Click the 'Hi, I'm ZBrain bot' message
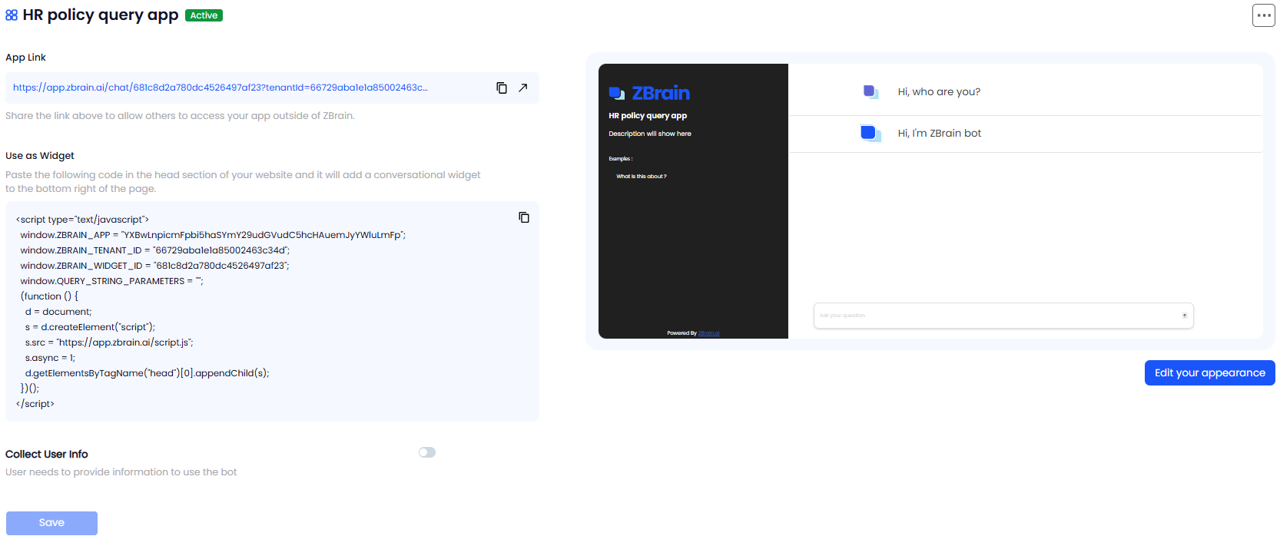Viewport: 1280px width, 536px height. point(939,133)
